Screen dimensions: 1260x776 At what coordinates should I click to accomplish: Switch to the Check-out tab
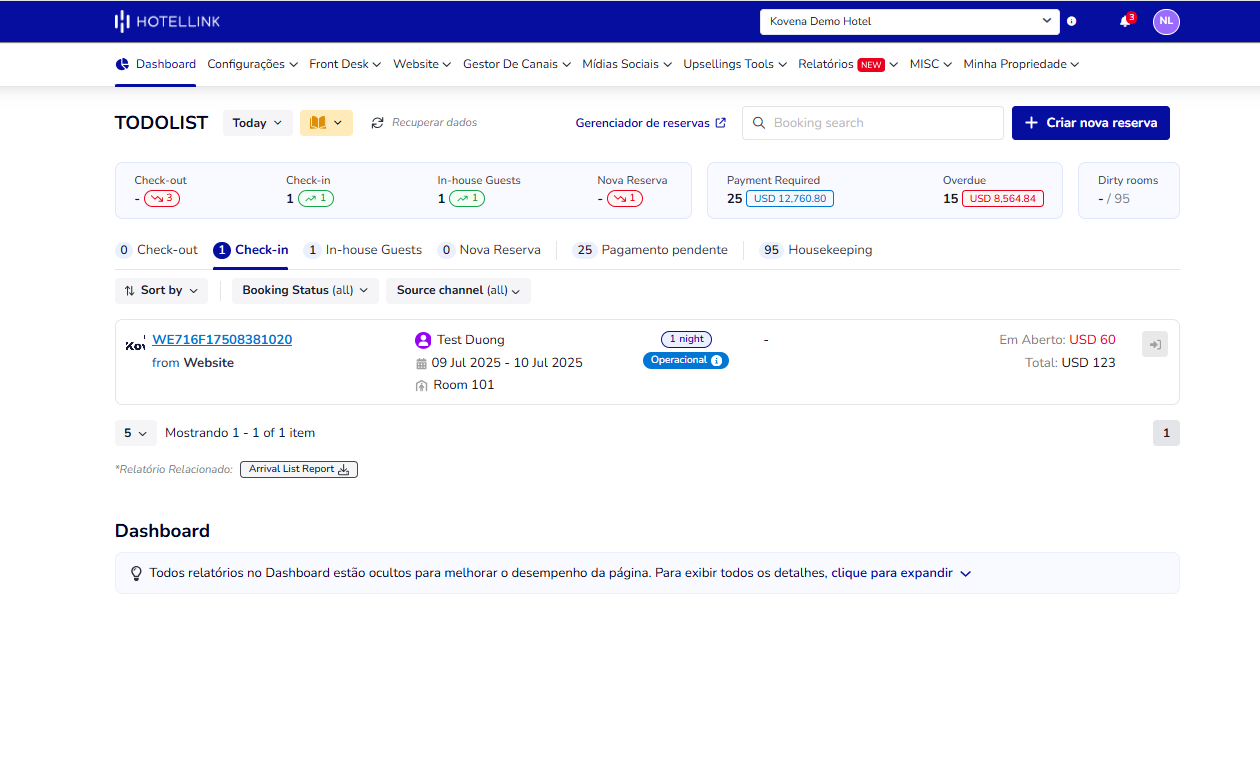point(157,250)
